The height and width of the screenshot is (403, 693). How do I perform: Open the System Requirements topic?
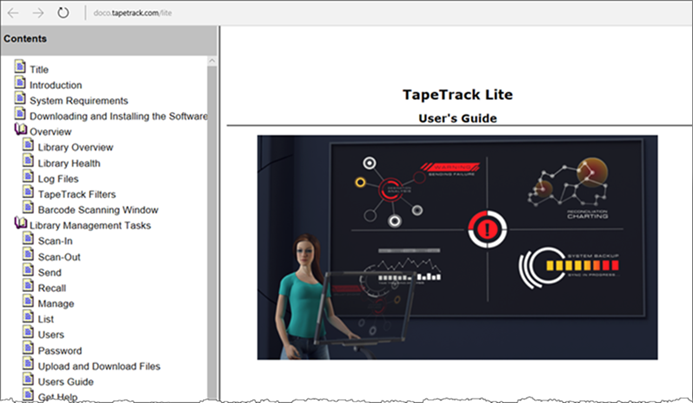click(79, 101)
